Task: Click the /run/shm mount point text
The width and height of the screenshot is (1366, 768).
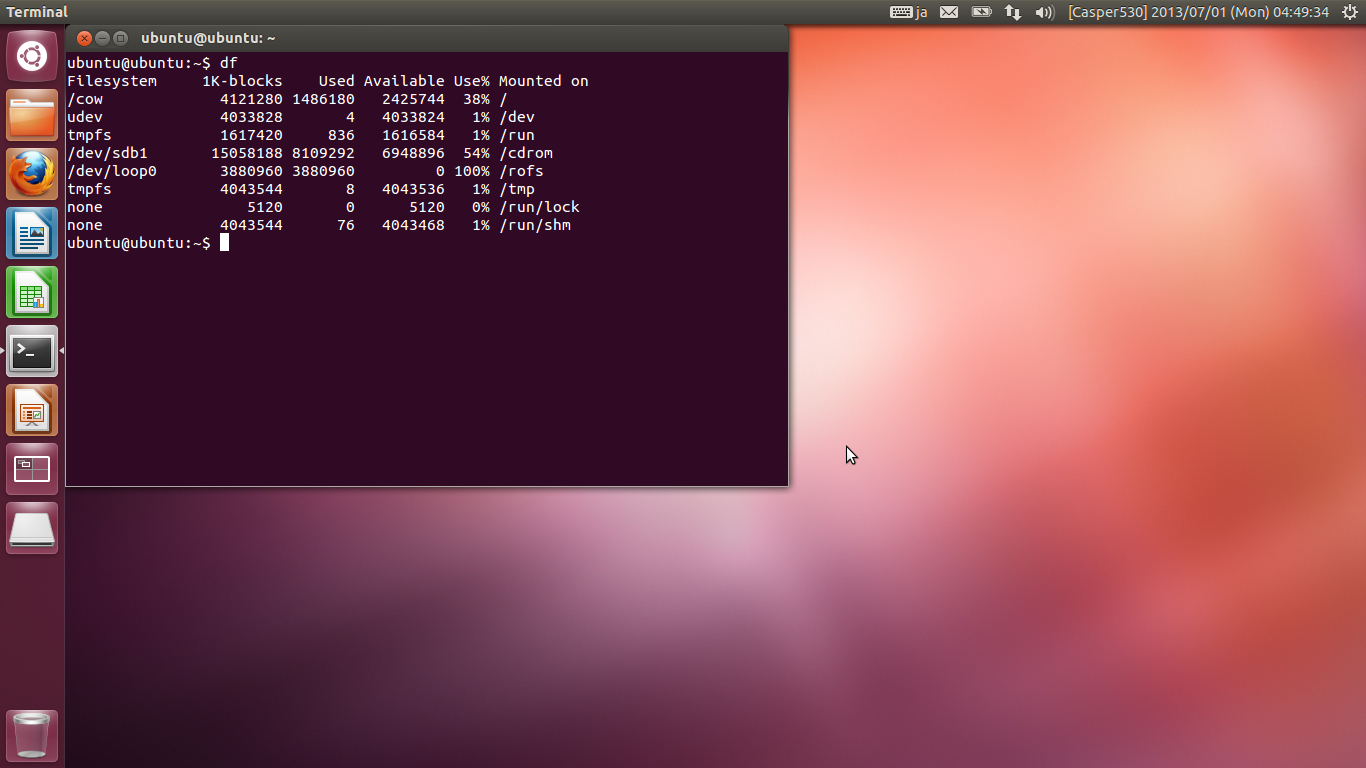Action: pos(535,225)
